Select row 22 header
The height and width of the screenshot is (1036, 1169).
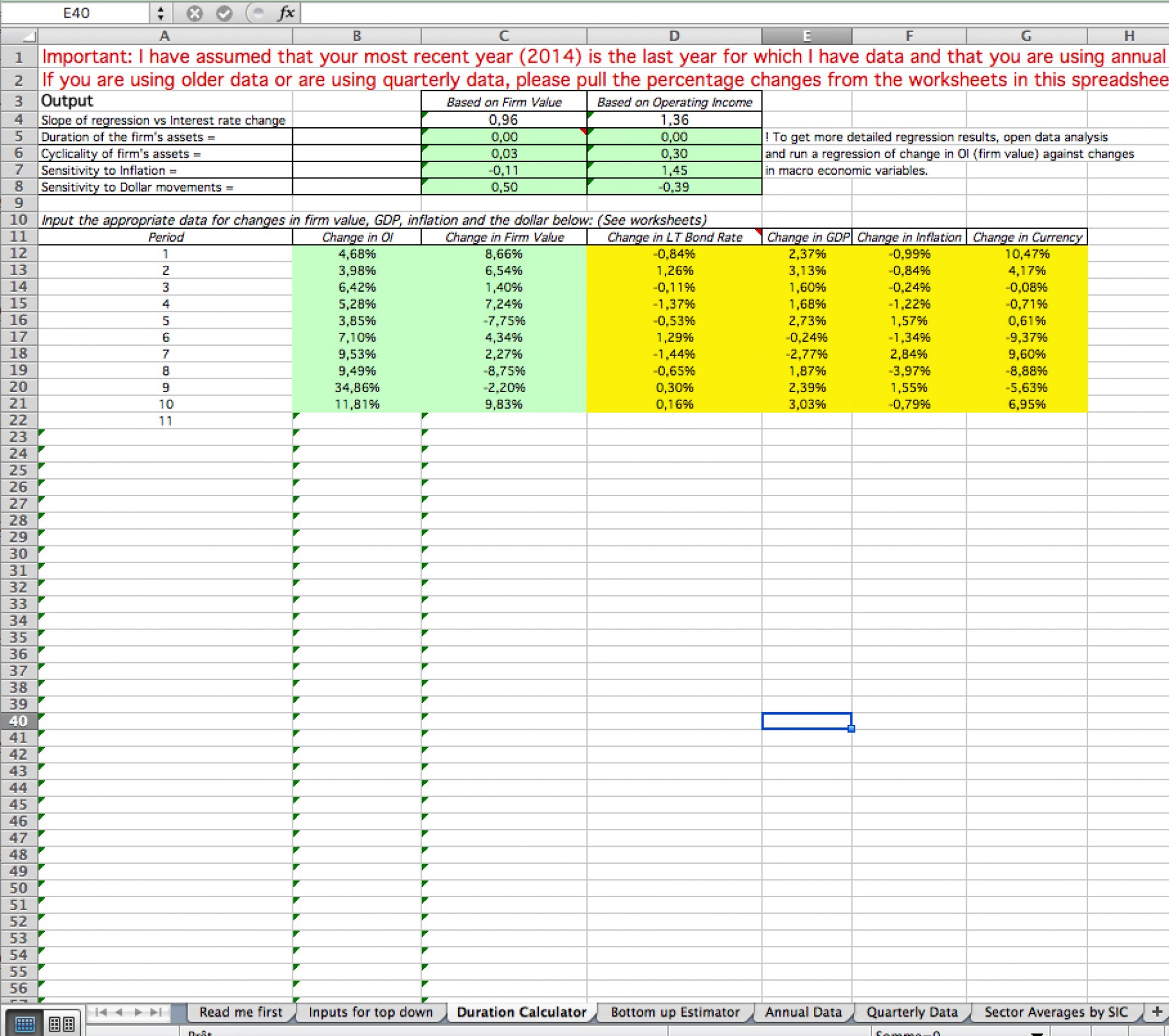19,421
